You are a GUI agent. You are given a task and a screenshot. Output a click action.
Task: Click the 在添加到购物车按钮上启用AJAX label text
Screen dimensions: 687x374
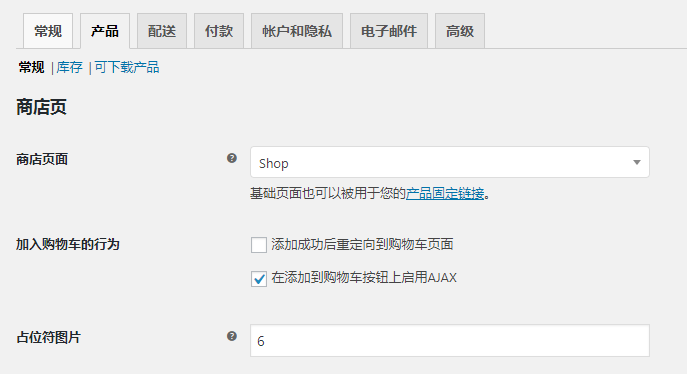(x=364, y=278)
